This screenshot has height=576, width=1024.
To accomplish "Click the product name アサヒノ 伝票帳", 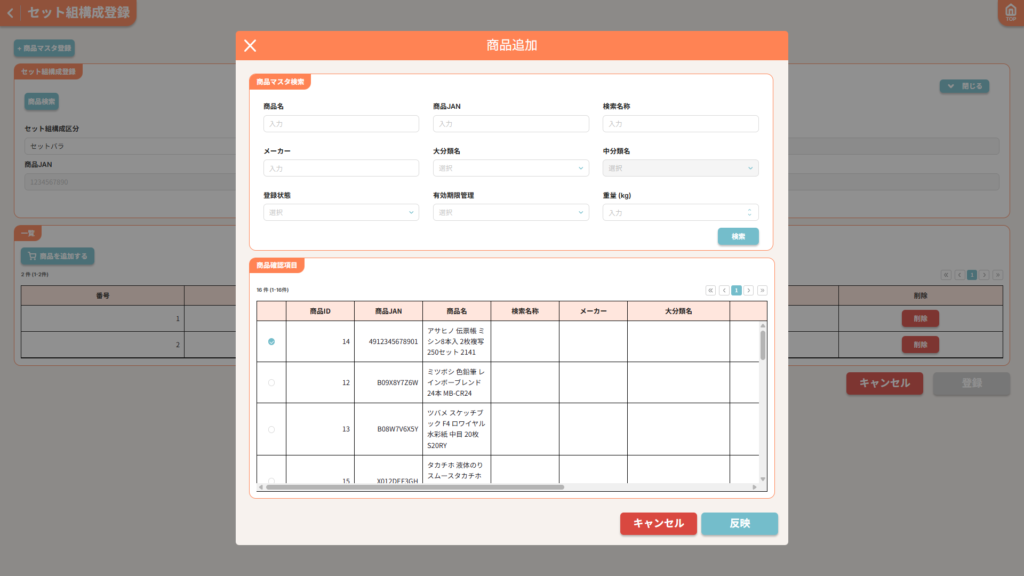I will pos(456,342).
